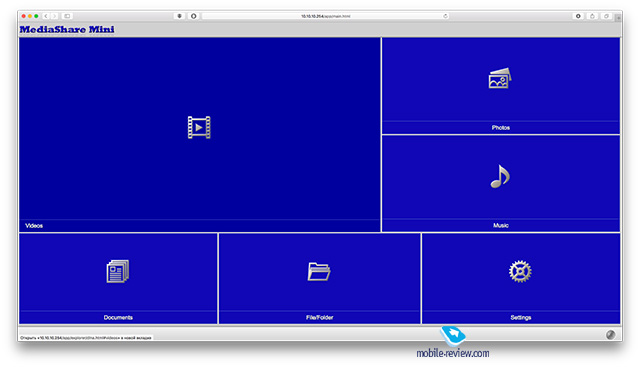Go back with browser back arrow
640x367 pixels.
pos(46,16)
